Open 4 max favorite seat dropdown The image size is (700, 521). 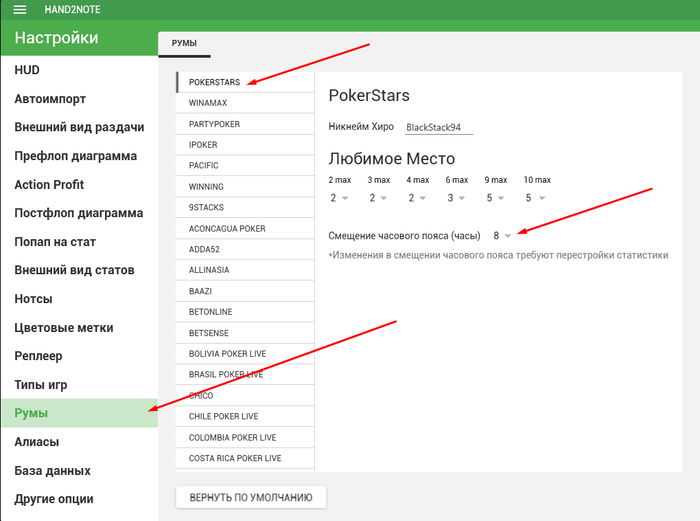[x=417, y=198]
